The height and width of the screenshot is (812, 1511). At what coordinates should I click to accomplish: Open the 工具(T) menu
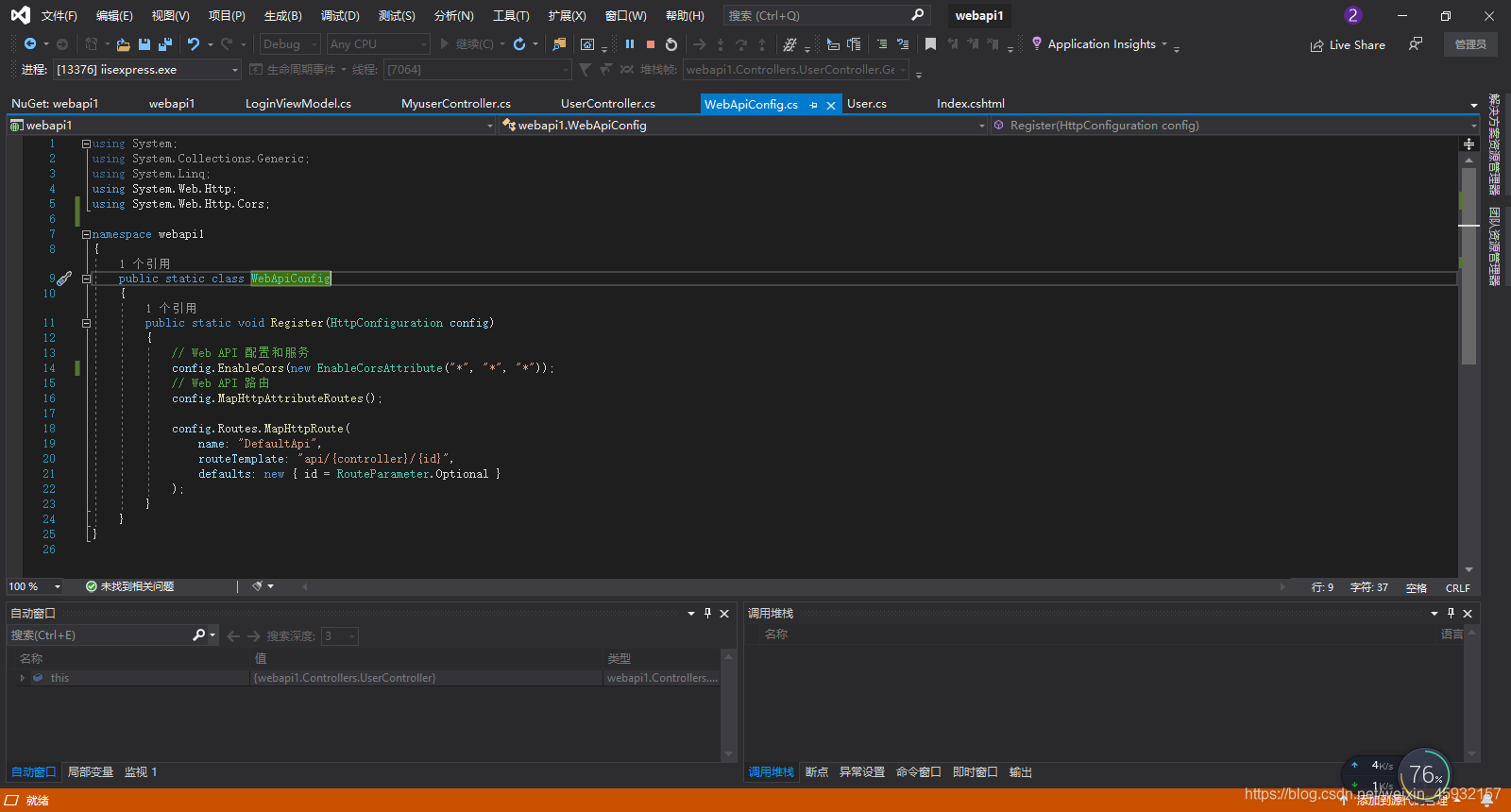pos(511,16)
